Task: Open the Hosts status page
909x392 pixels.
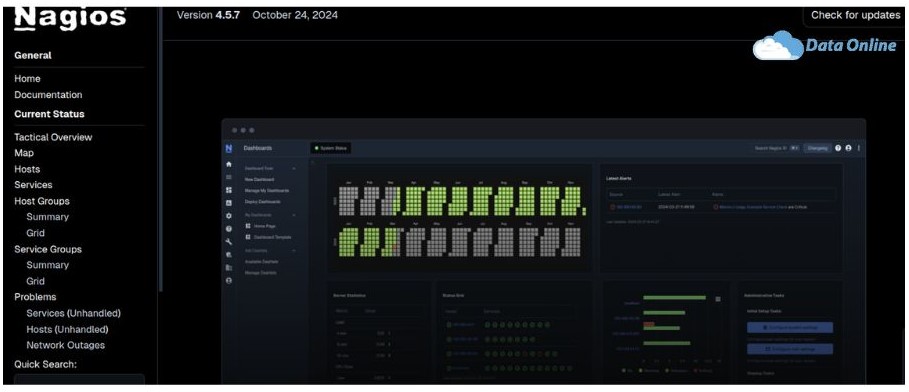Action: (27, 169)
